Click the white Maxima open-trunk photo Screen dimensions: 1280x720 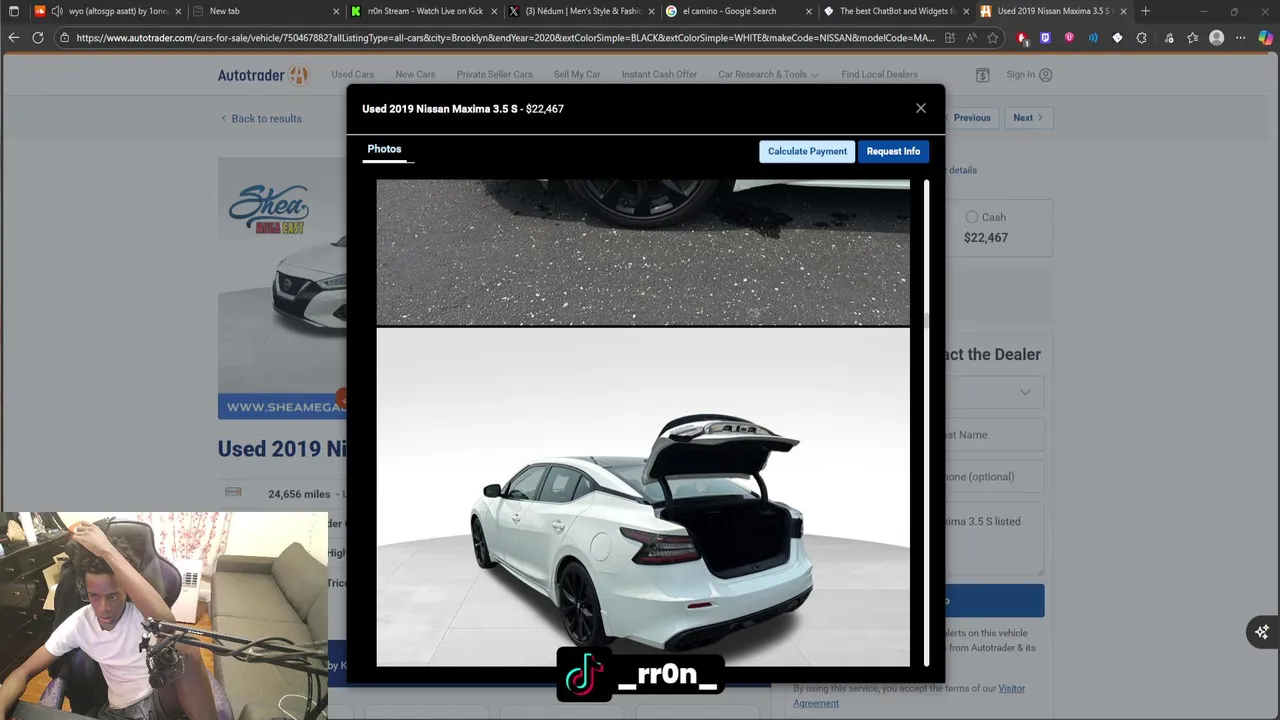(x=643, y=497)
